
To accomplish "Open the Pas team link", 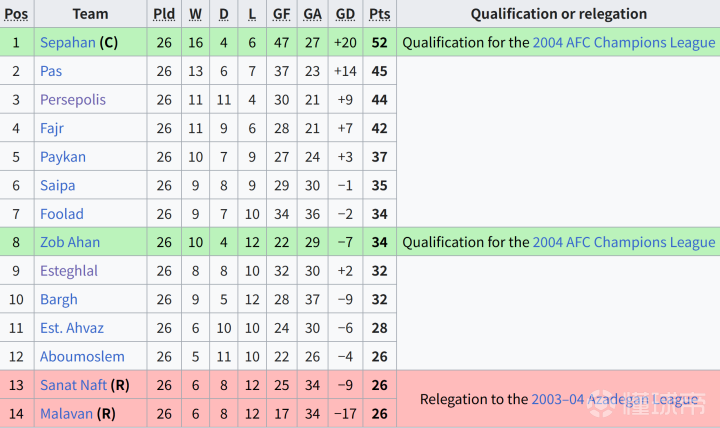I will point(51,71).
